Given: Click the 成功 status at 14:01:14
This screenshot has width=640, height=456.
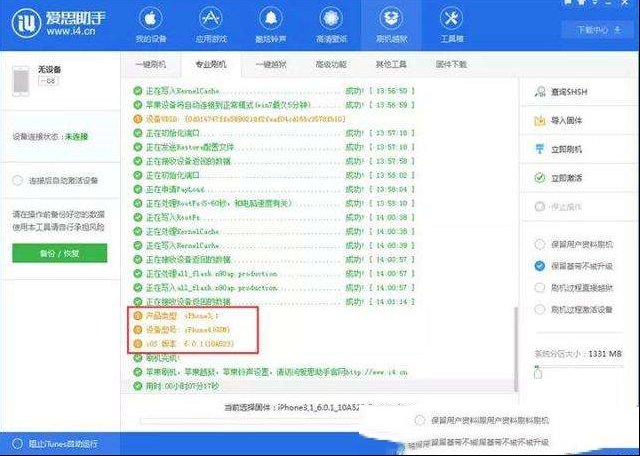Looking at the screenshot, I should (x=354, y=302).
